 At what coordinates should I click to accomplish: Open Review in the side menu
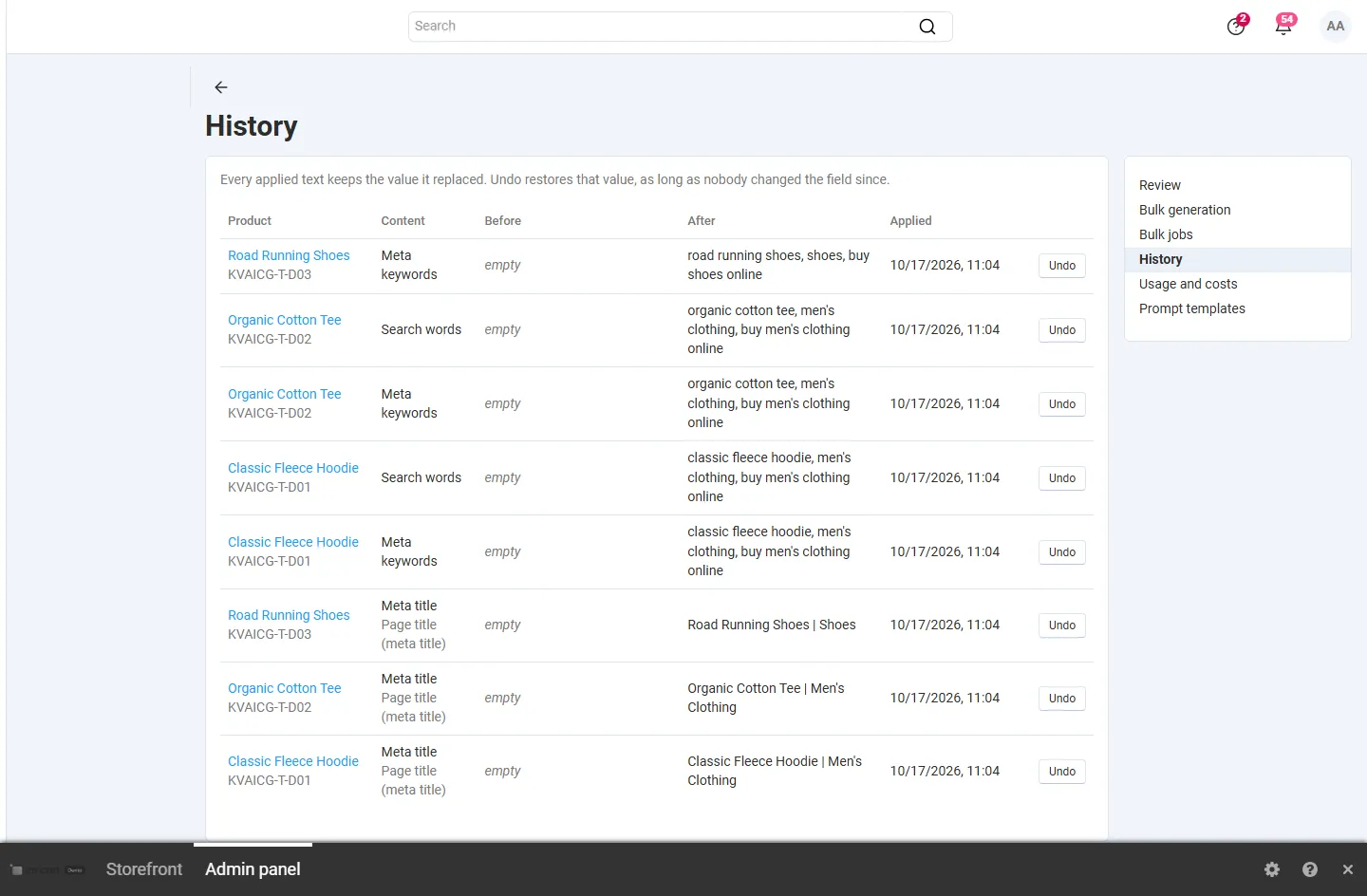[x=1160, y=185]
